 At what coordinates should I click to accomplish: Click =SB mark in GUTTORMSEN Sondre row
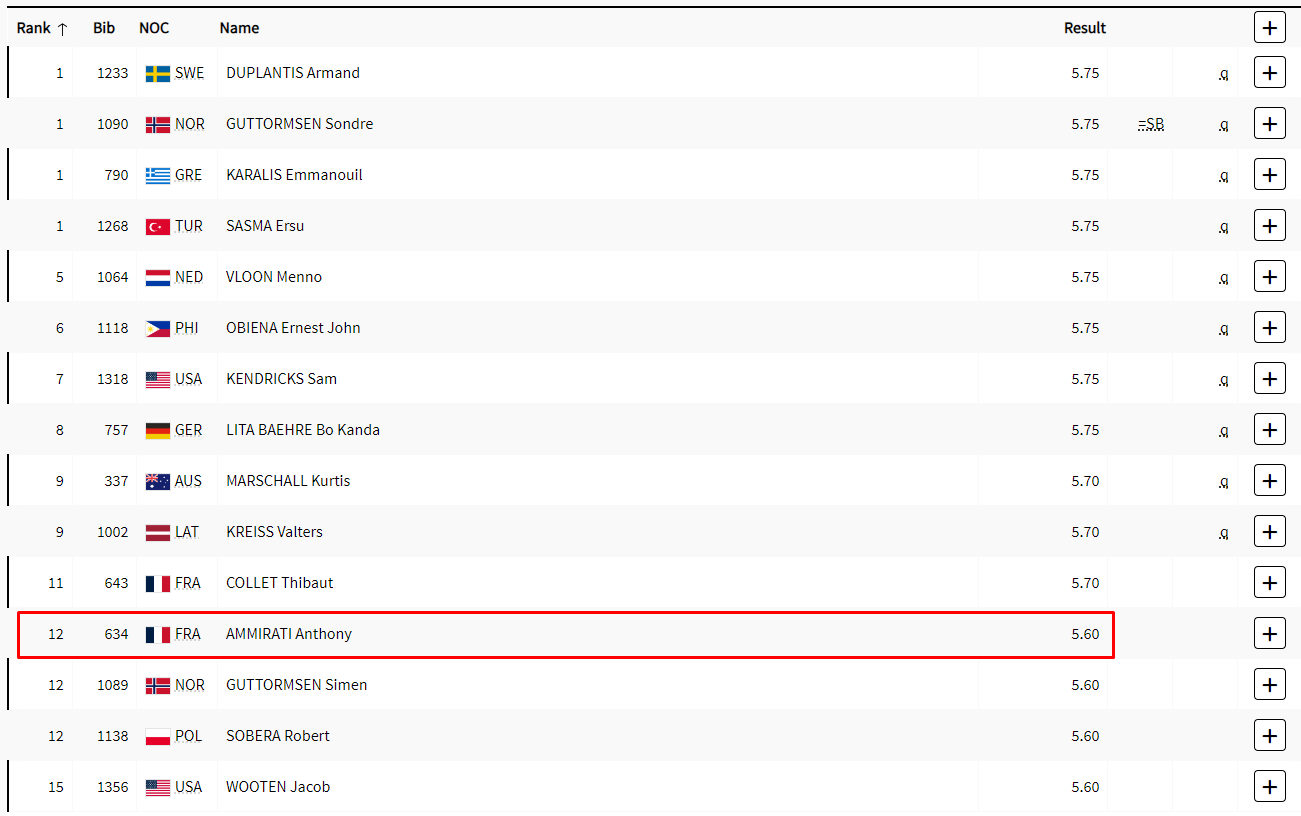(1151, 124)
